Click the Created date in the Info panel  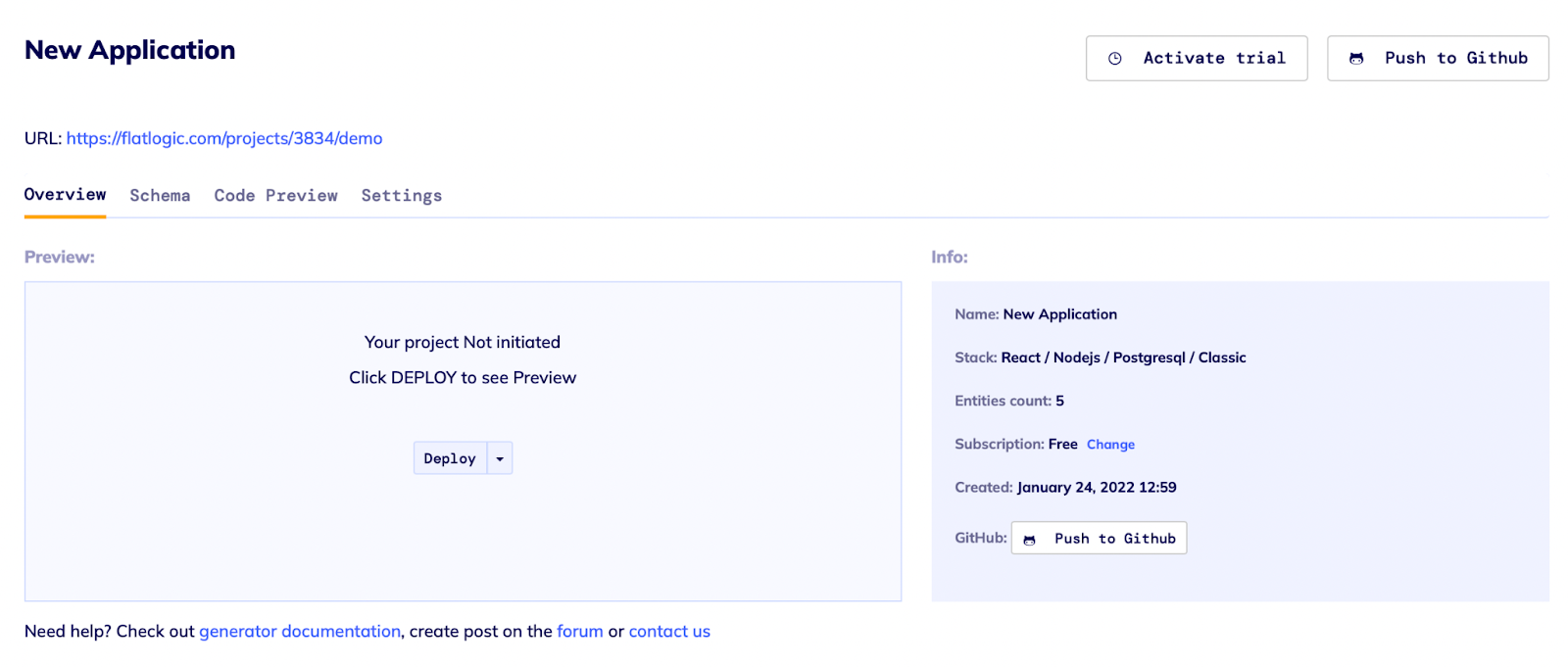coord(1097,488)
